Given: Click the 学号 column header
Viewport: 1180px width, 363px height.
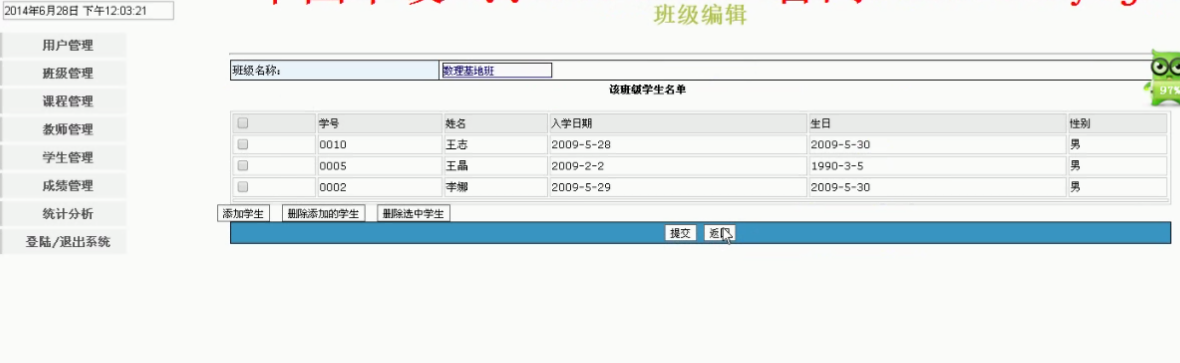Looking at the screenshot, I should pos(380,124).
